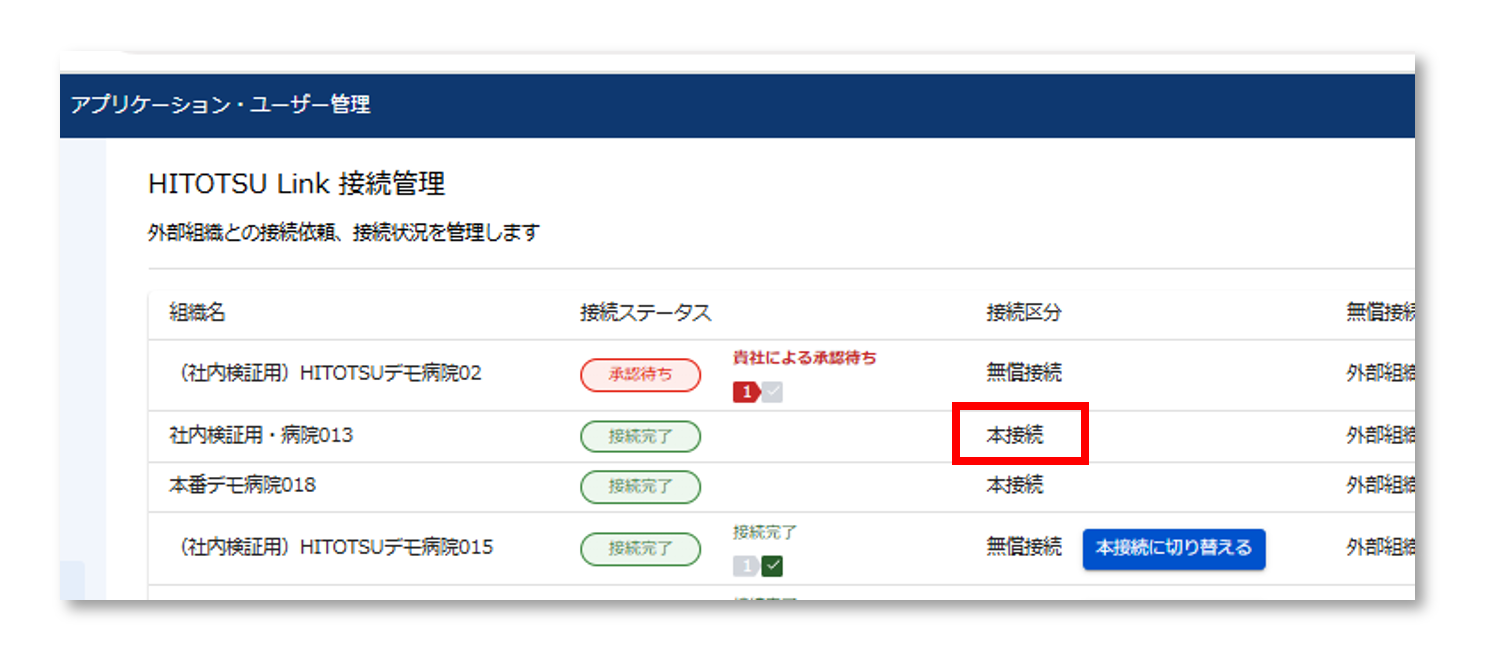This screenshot has width=1500, height=670.
Task: Click 接続完了 badge for 本番デモ病院018
Action: click(x=640, y=487)
